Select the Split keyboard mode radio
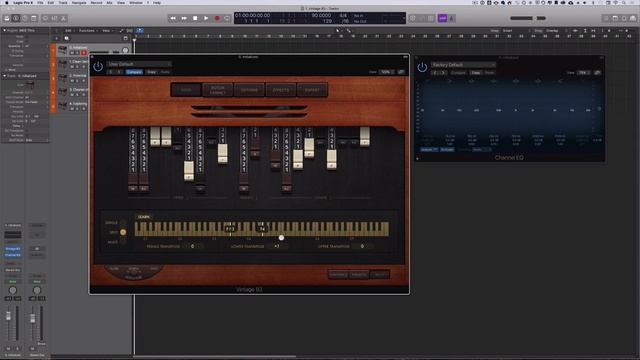 [123, 232]
